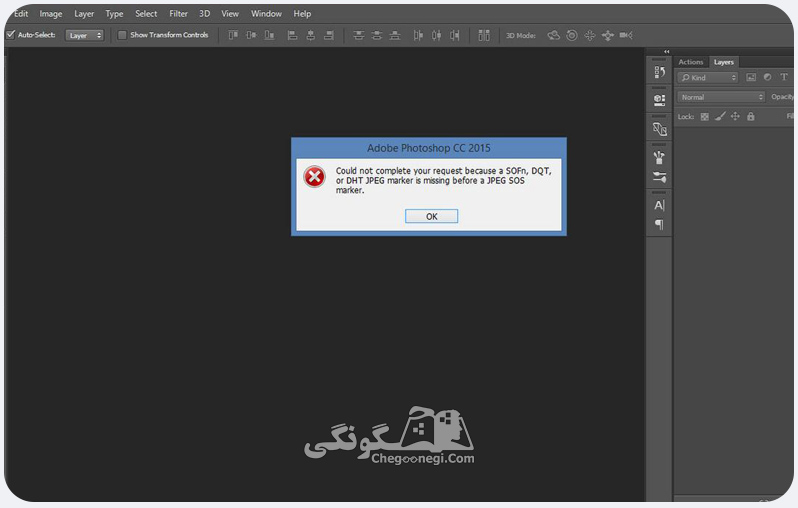Open the Properties panel icon
Image resolution: width=798 pixels, height=508 pixels.
(x=660, y=100)
